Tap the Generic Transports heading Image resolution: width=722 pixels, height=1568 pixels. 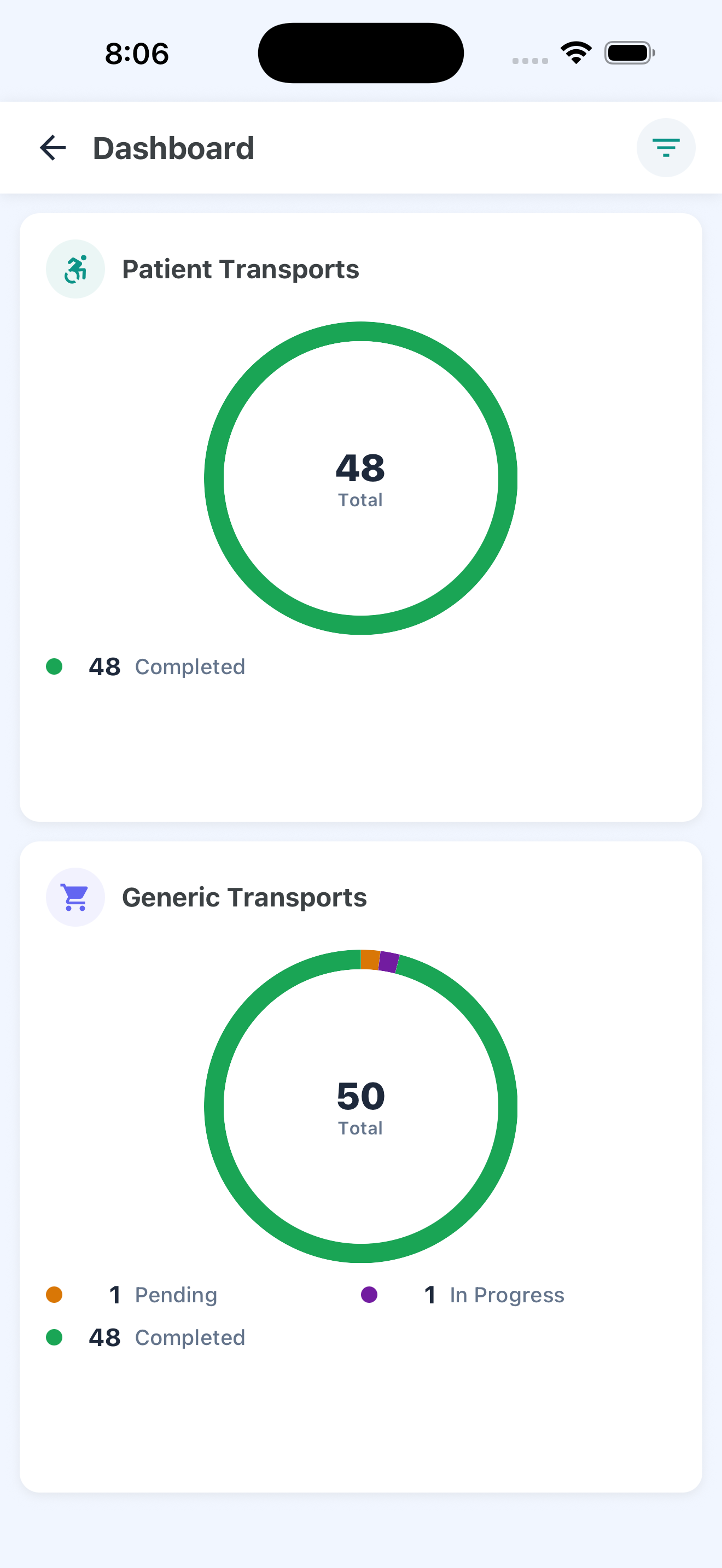[244, 897]
